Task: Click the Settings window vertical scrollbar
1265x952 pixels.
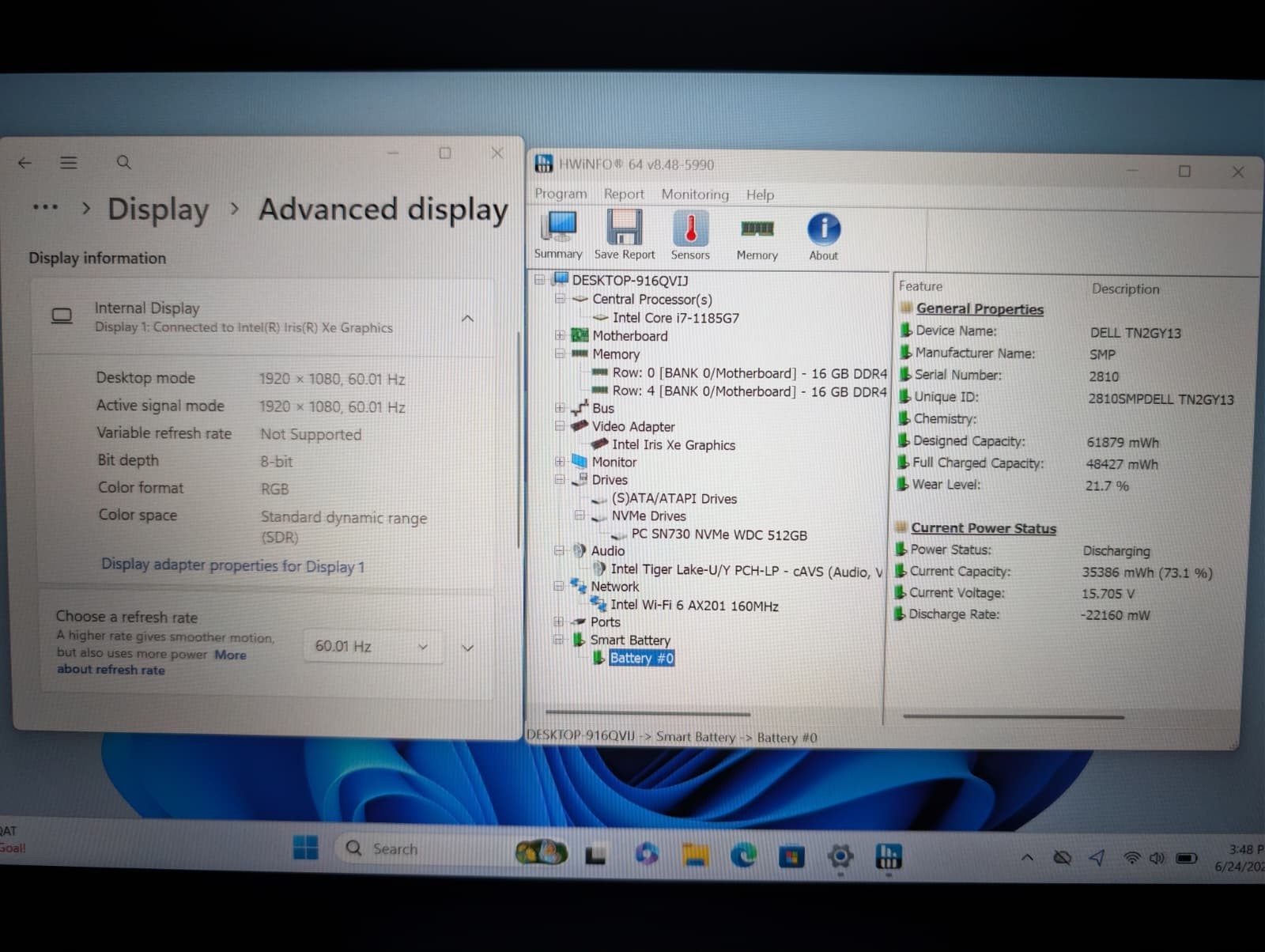Action: pos(518,439)
